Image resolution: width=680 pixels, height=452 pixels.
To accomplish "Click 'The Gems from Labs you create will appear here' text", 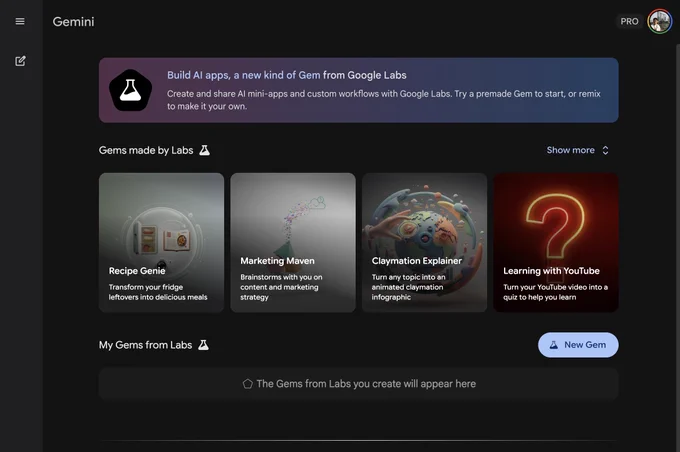I will [x=366, y=384].
